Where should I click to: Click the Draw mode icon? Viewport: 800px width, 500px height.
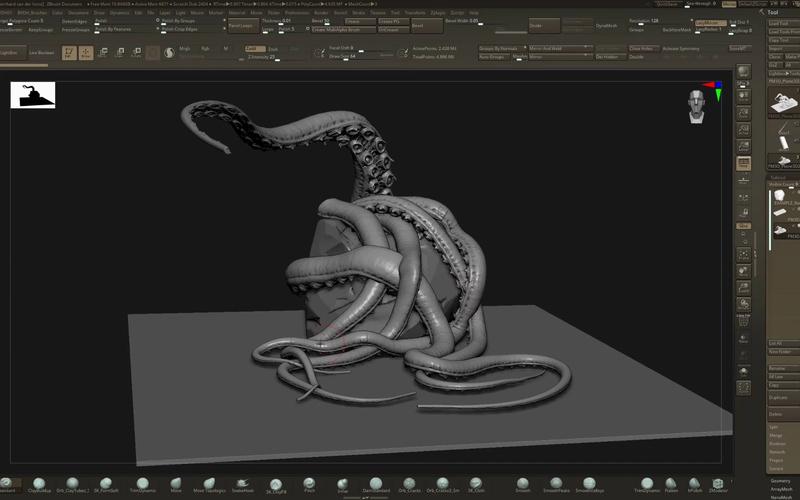[x=87, y=53]
